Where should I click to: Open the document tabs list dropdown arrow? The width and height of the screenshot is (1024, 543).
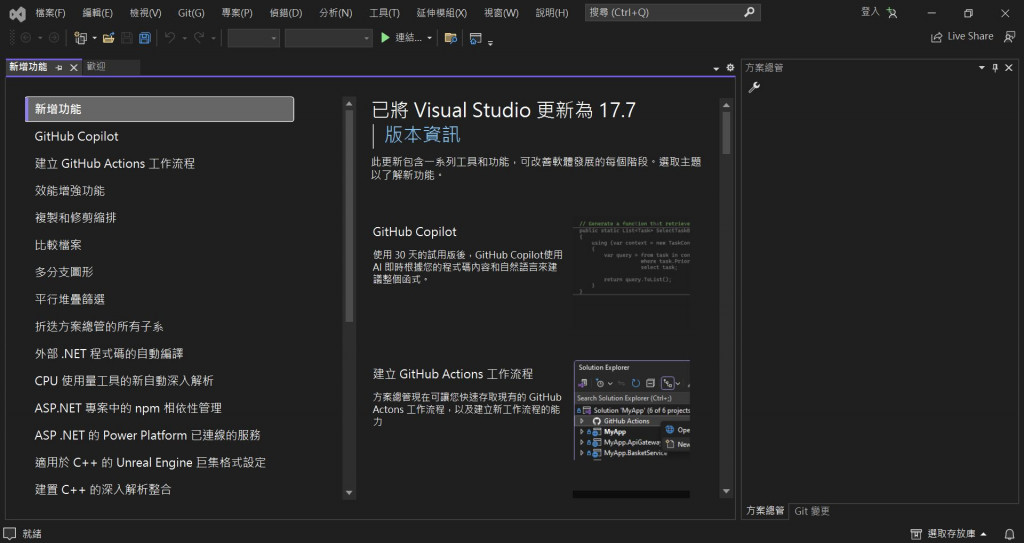pyautogui.click(x=716, y=68)
